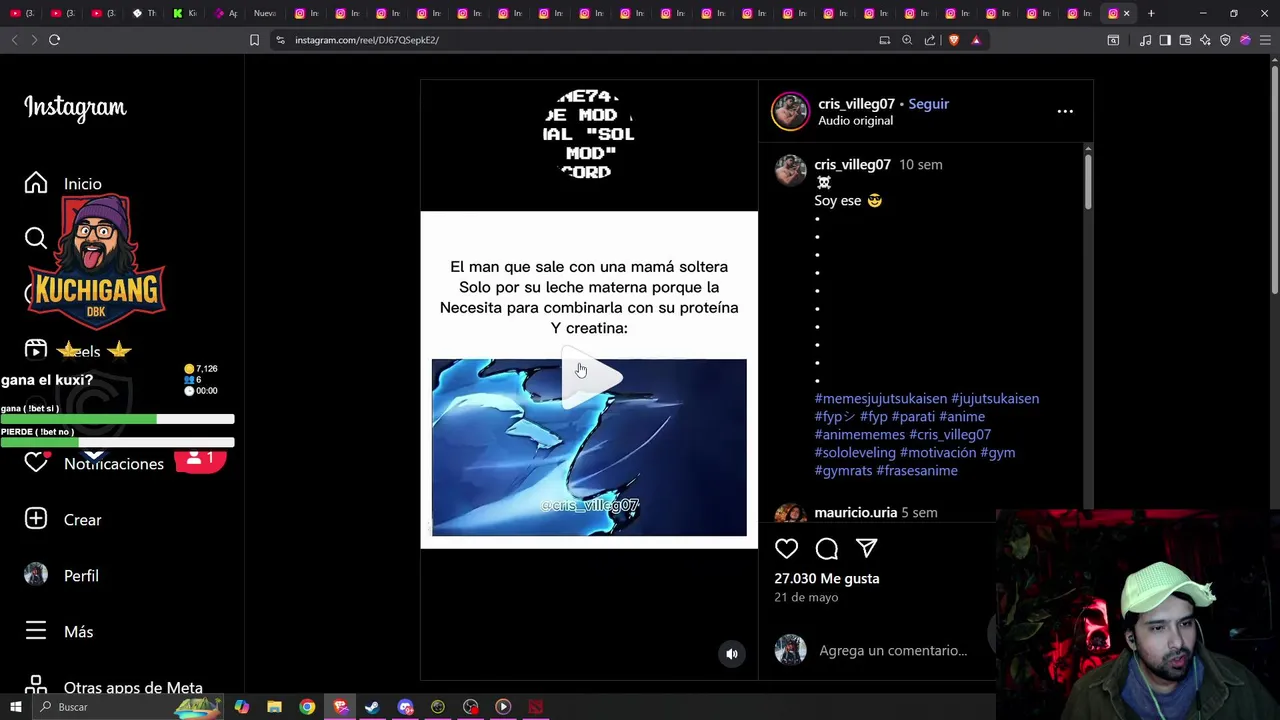Open hashtag #sololeveling
The image size is (1280, 720).
click(855, 452)
